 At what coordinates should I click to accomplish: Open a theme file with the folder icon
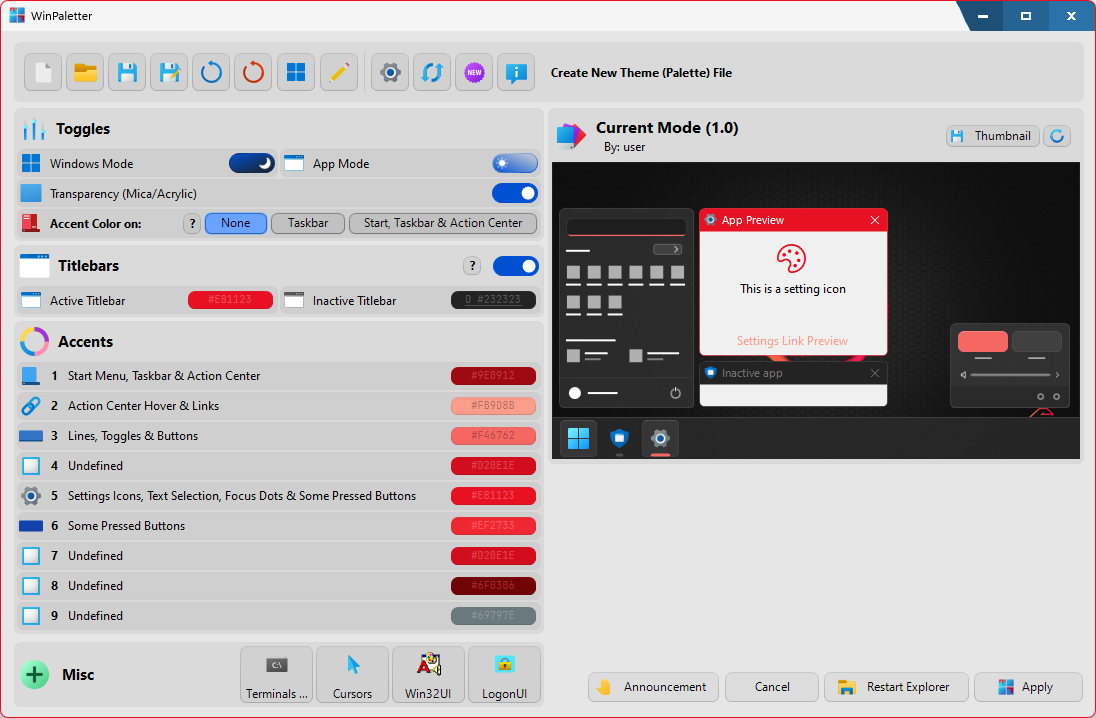tap(85, 73)
